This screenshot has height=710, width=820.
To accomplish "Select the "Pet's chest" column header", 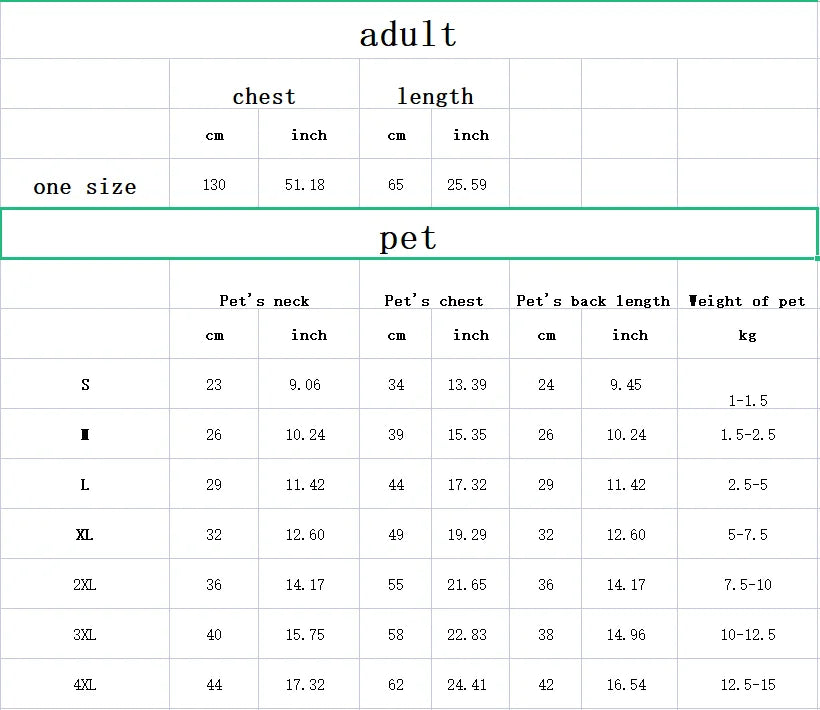I will (x=433, y=300).
